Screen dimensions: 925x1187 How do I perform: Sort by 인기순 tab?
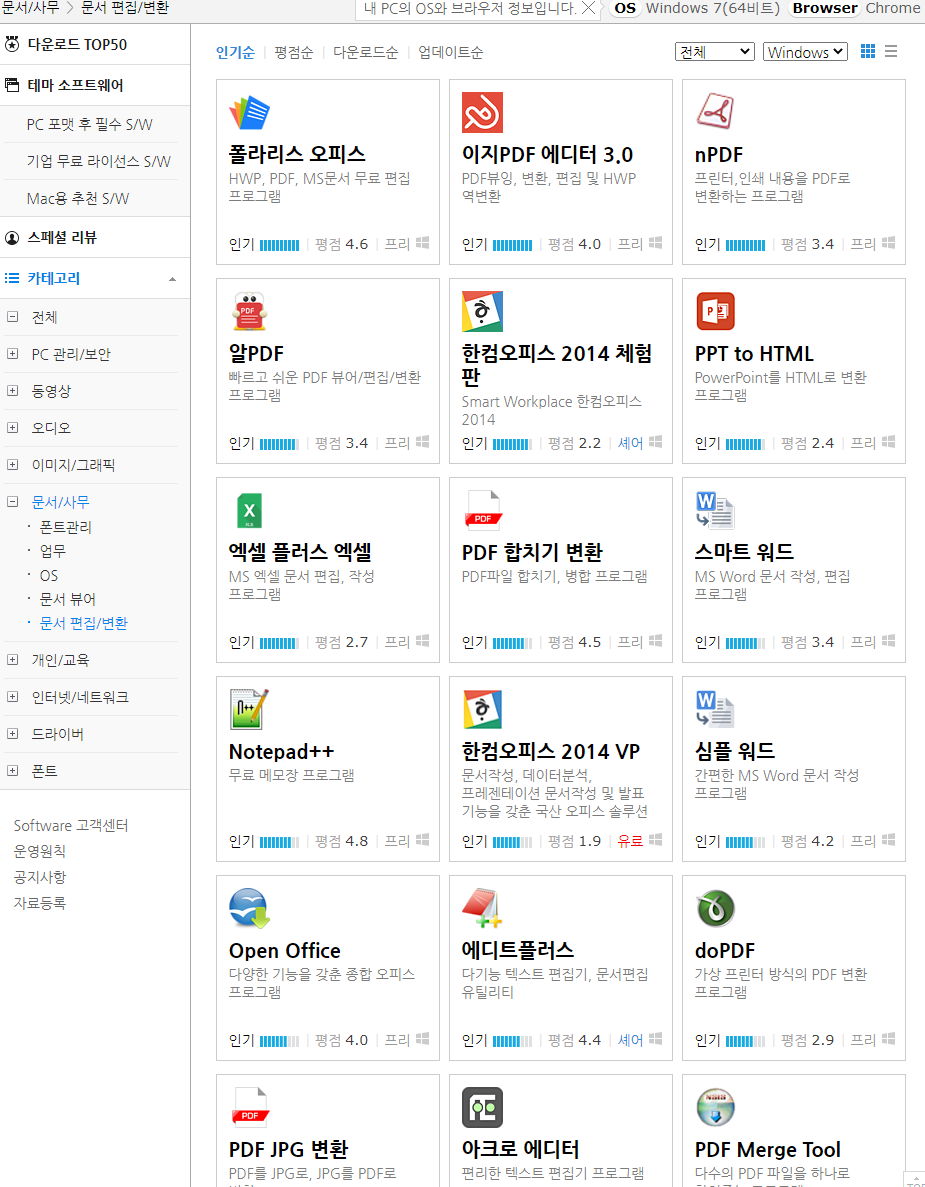235,52
